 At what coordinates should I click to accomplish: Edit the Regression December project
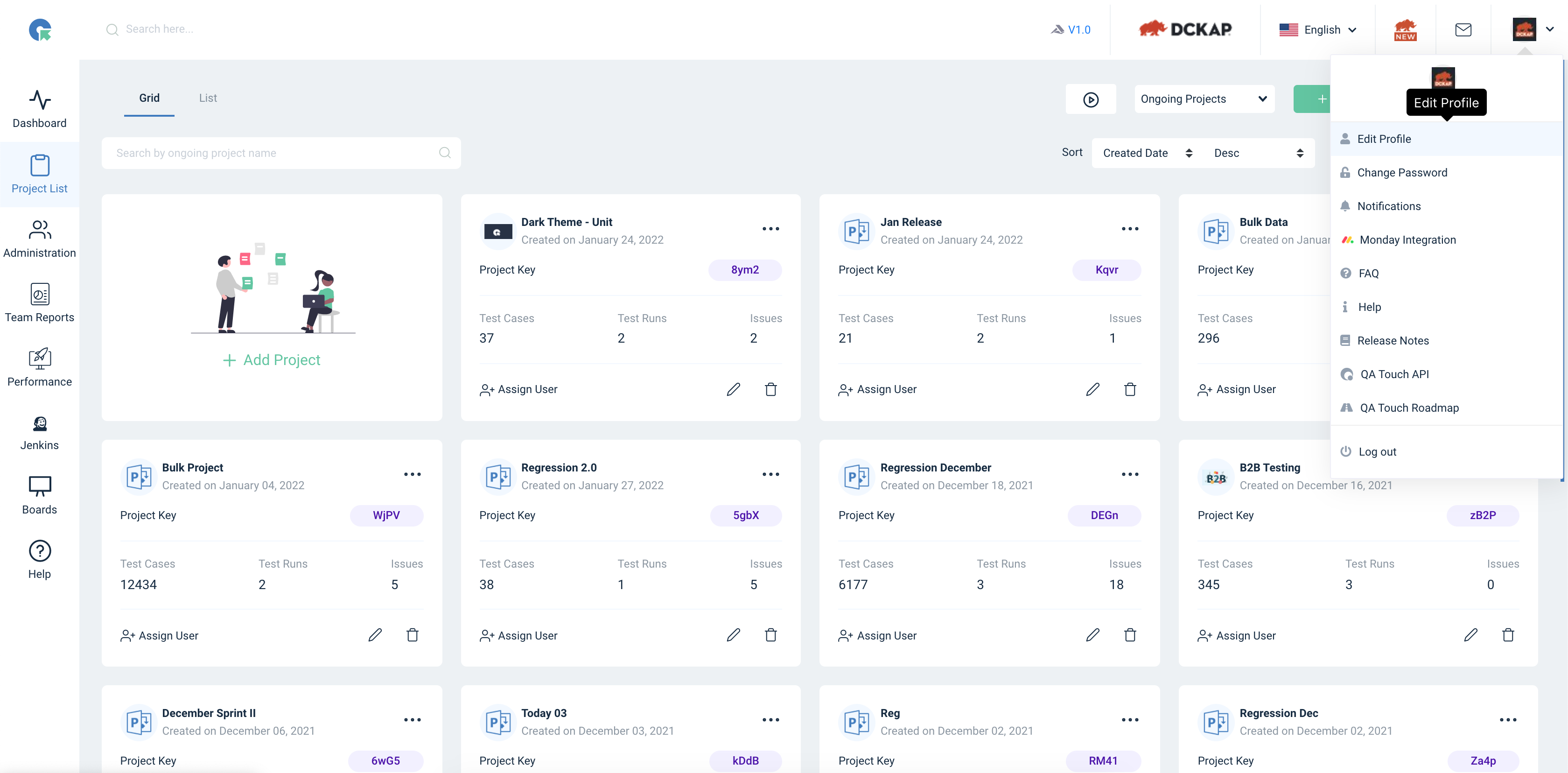pyautogui.click(x=1092, y=635)
